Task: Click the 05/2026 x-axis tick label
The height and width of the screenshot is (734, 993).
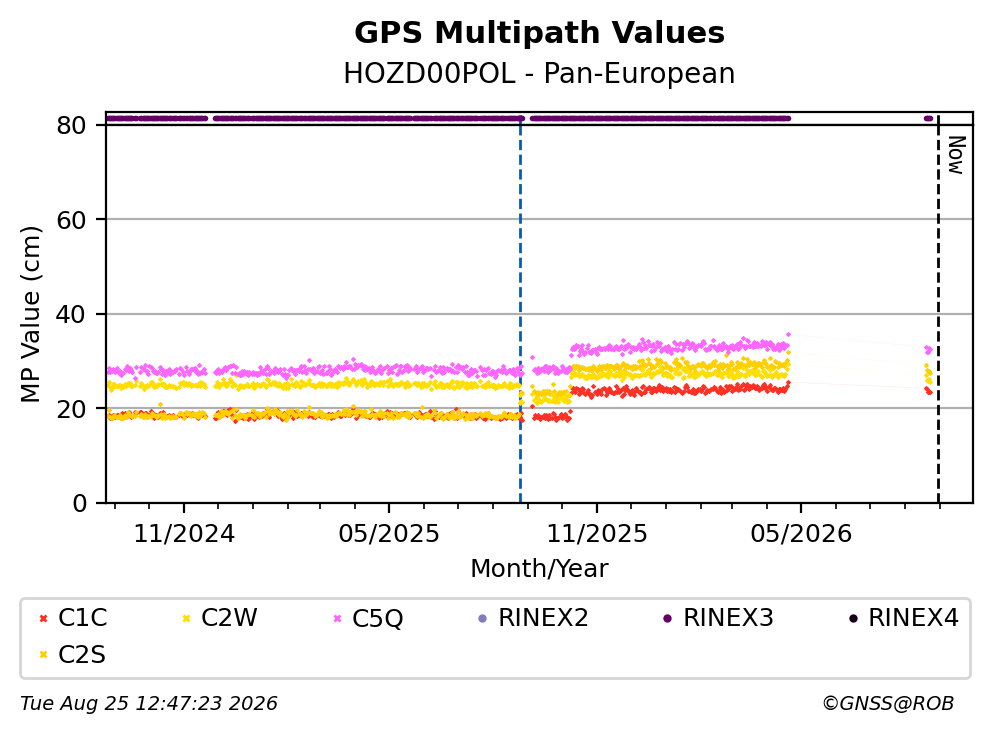Action: pyautogui.click(x=801, y=534)
